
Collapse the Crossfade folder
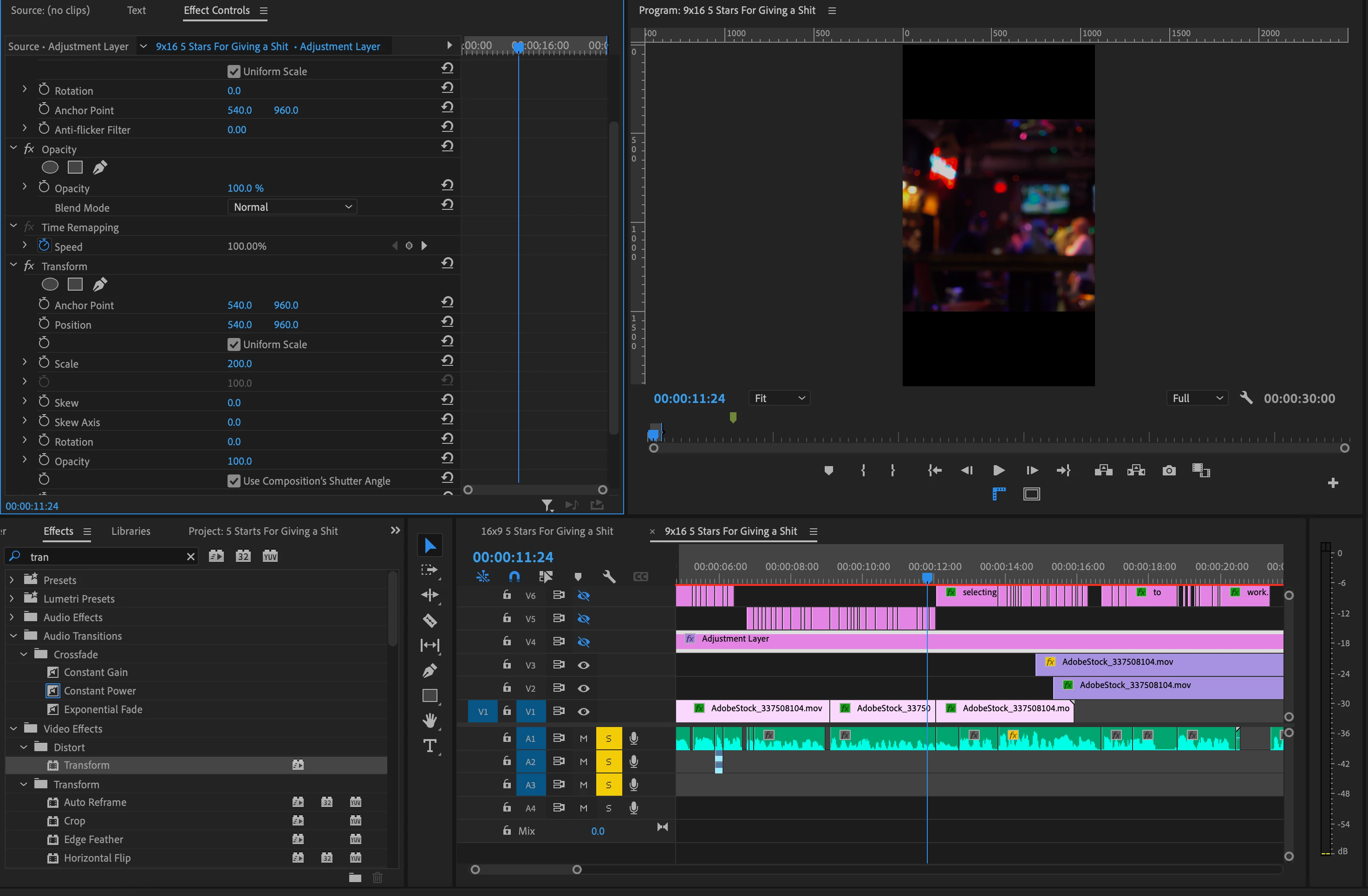pos(24,655)
